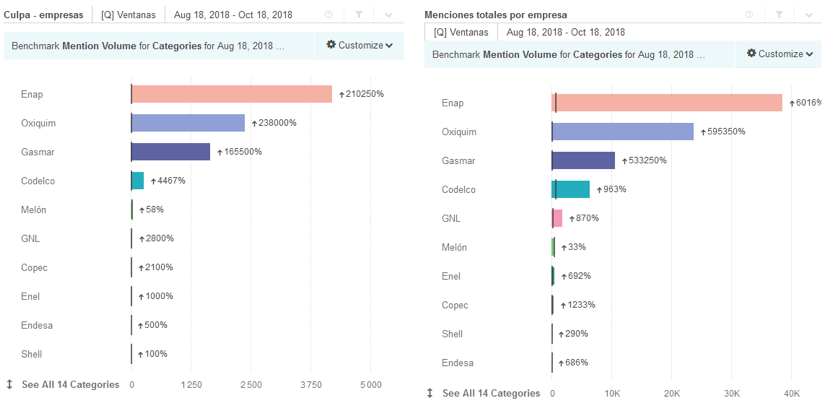Expand the chevron menu of Menciones totales panel

808,15
